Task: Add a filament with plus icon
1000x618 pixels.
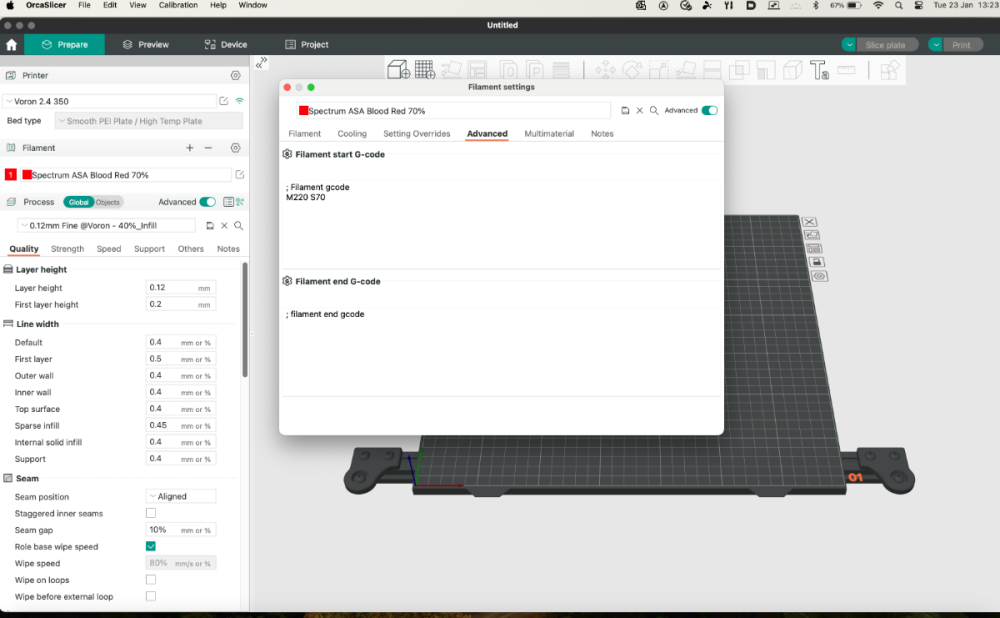Action: click(189, 148)
